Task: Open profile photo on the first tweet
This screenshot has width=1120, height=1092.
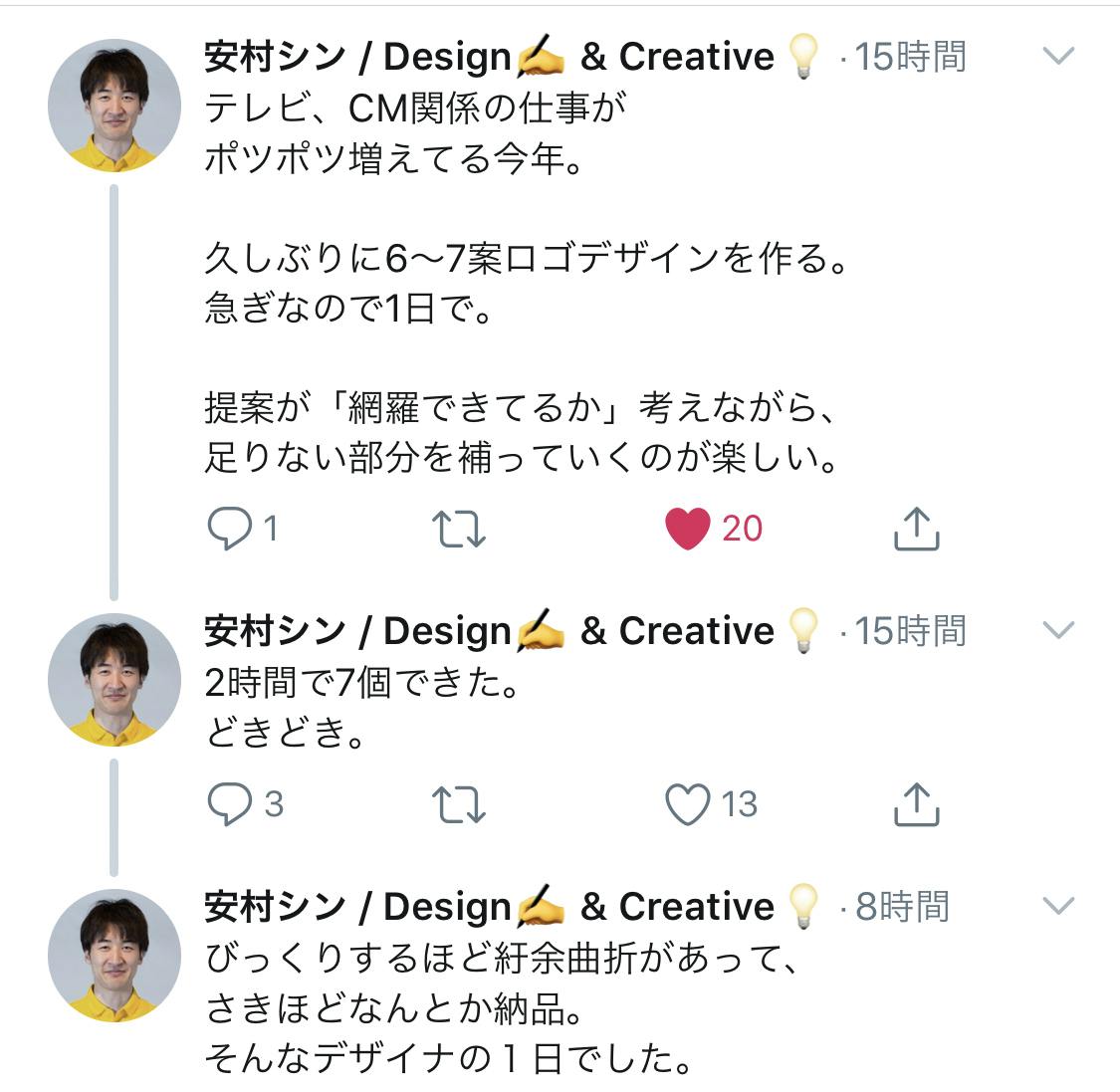Action: (x=114, y=106)
